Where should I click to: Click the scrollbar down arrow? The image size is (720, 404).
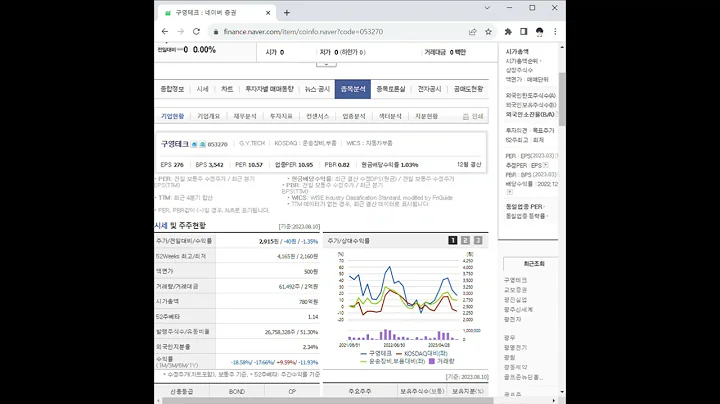(562, 392)
